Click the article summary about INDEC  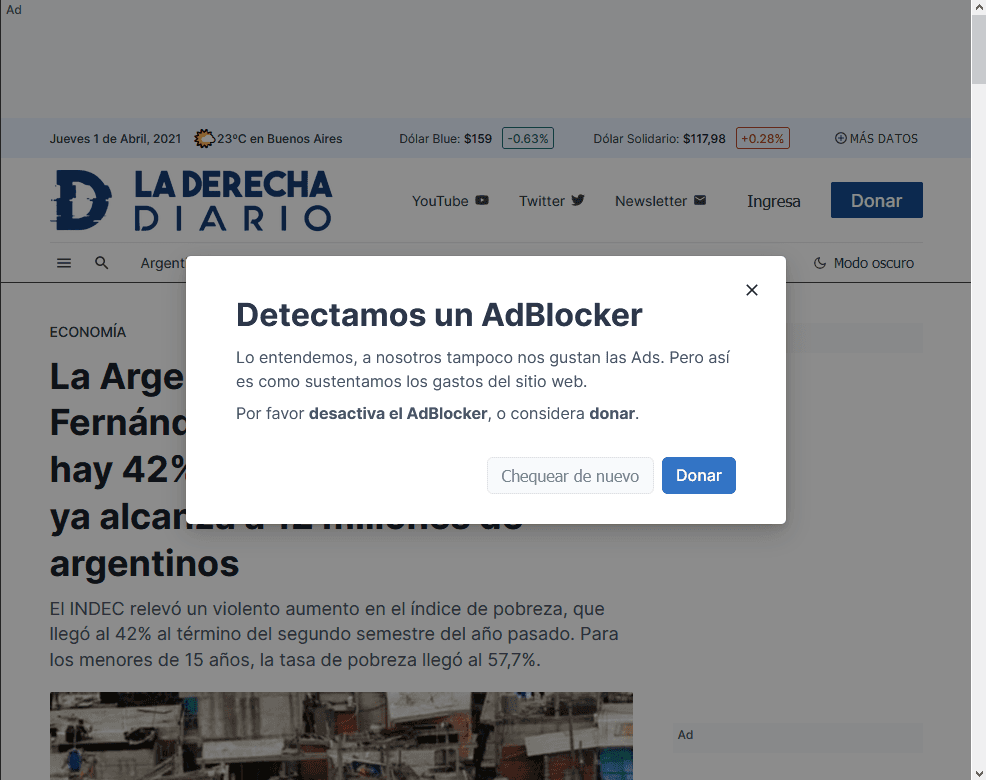pyautogui.click(x=334, y=634)
